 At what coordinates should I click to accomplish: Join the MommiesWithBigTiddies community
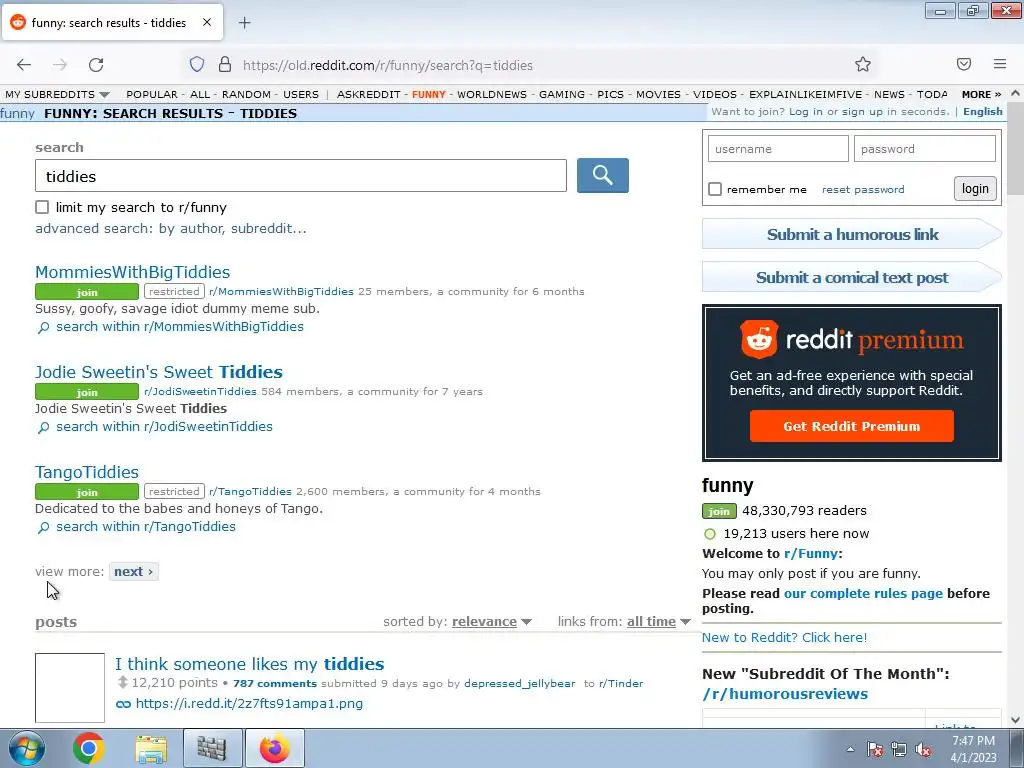(87, 292)
